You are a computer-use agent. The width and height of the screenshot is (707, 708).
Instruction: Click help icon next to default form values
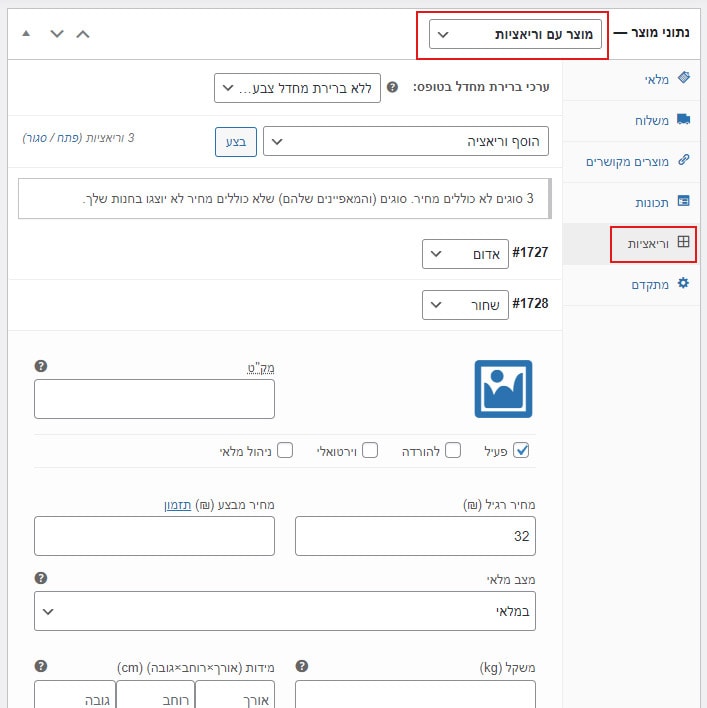[x=392, y=87]
